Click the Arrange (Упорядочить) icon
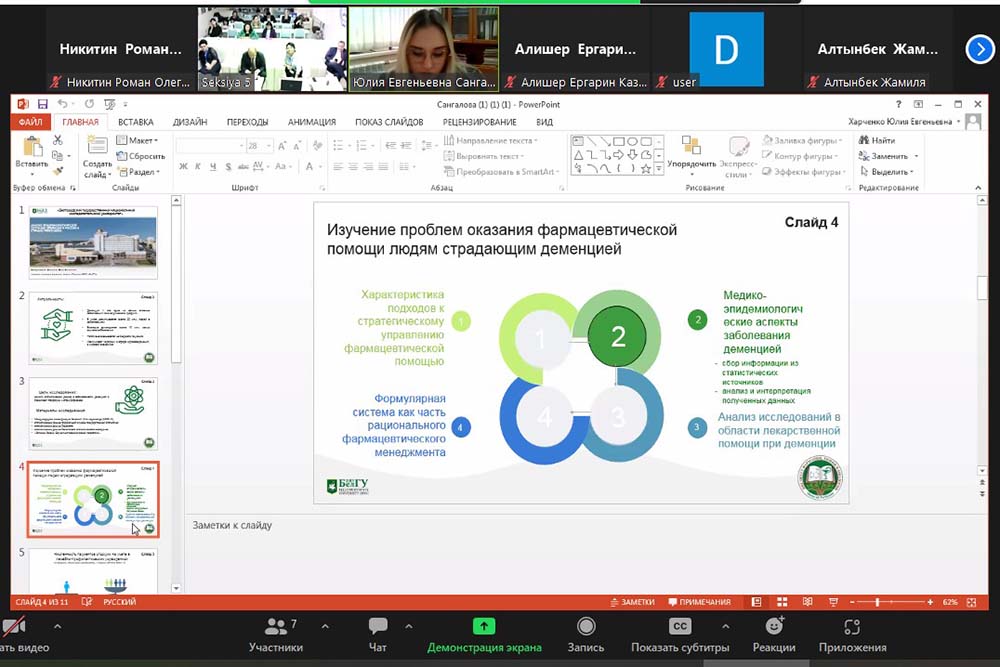Screen dimensions: 1000x667 pos(691,148)
